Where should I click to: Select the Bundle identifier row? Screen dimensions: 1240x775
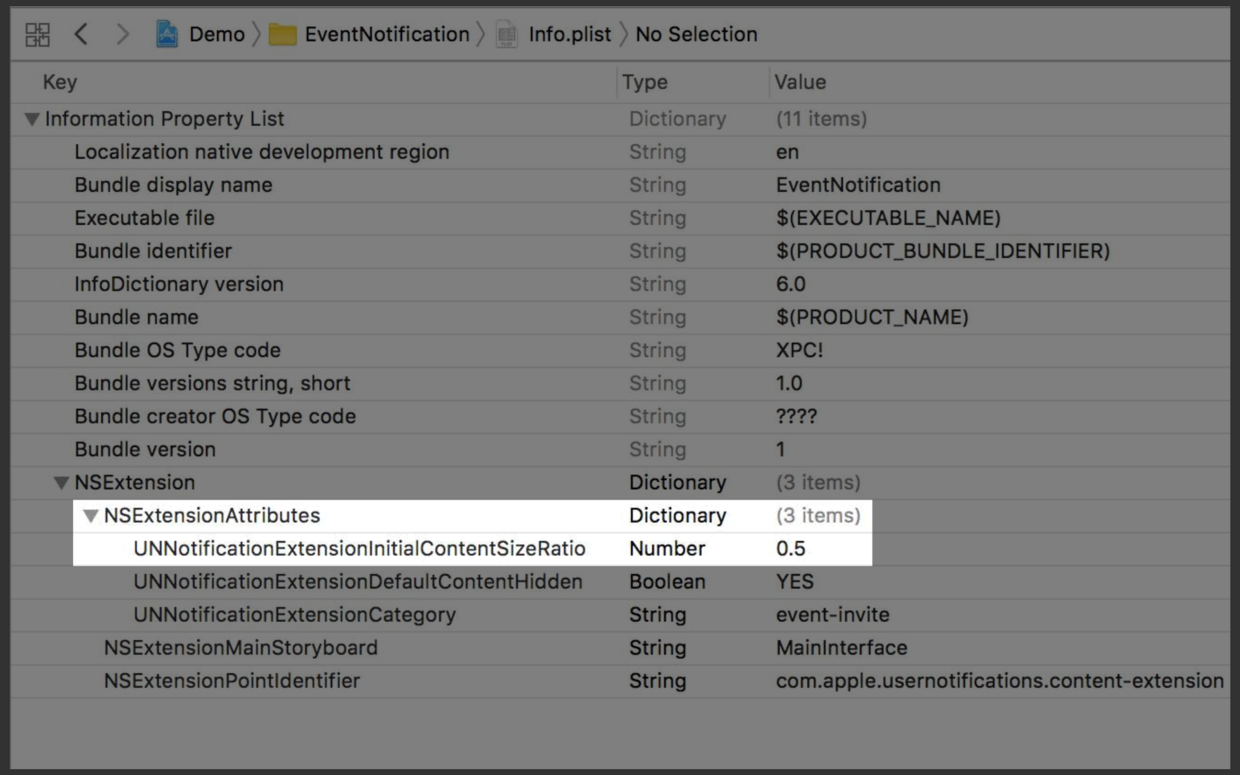coord(153,251)
